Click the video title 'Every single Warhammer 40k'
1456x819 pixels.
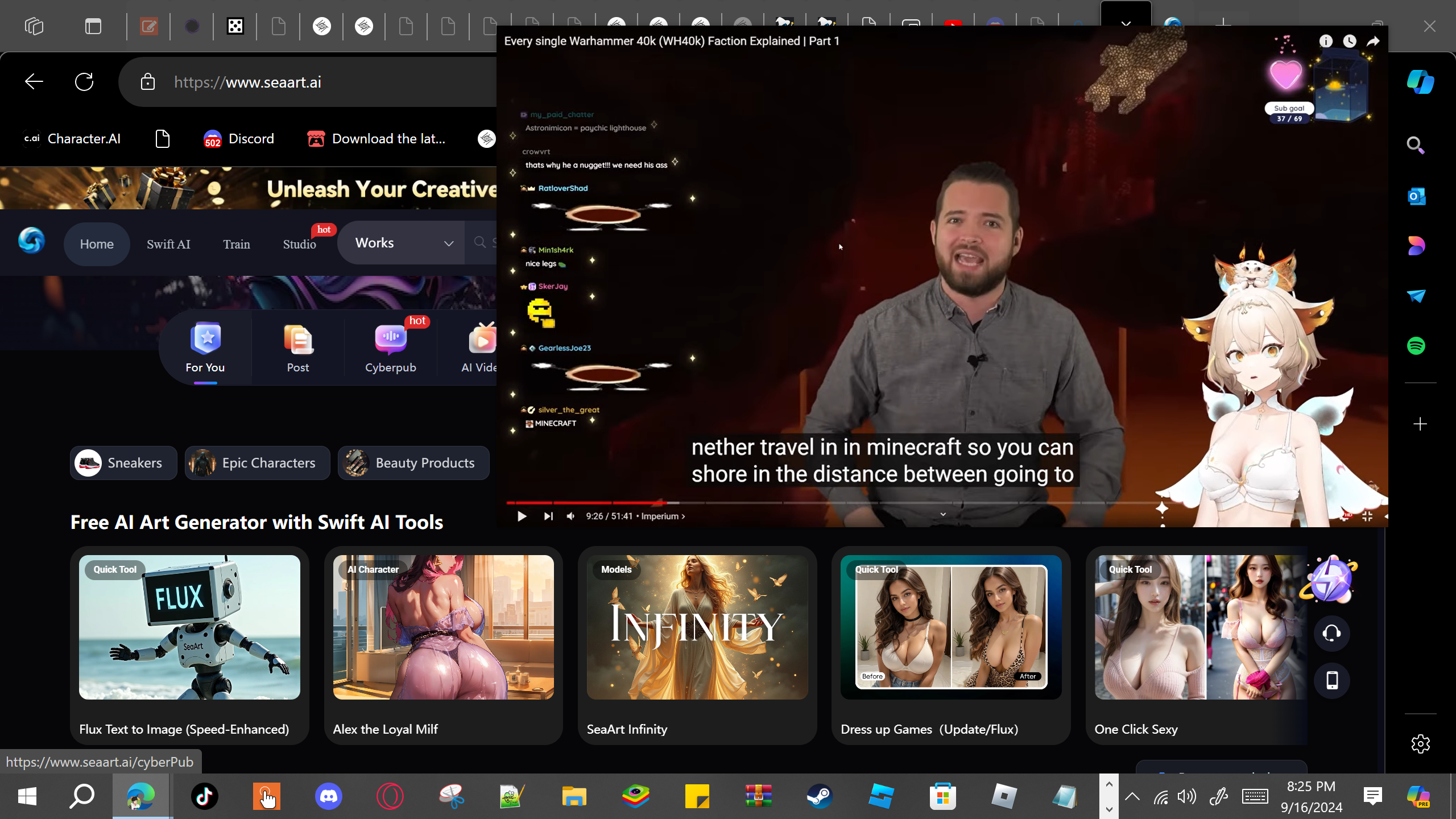[x=672, y=41]
